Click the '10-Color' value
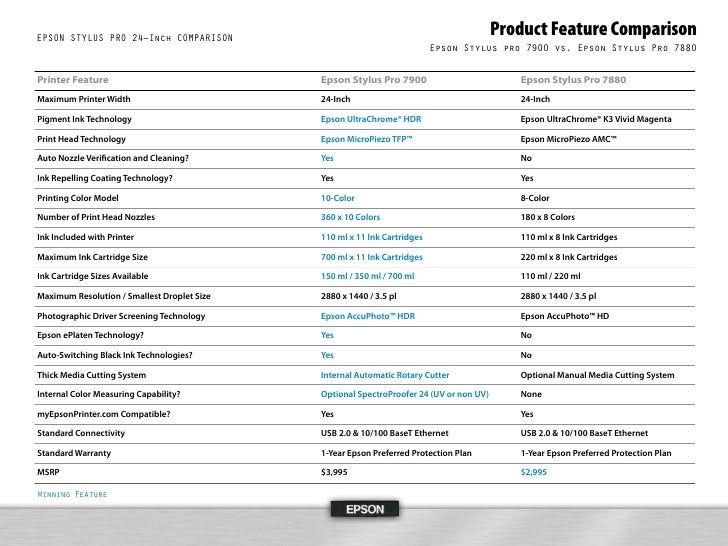 [338, 198]
